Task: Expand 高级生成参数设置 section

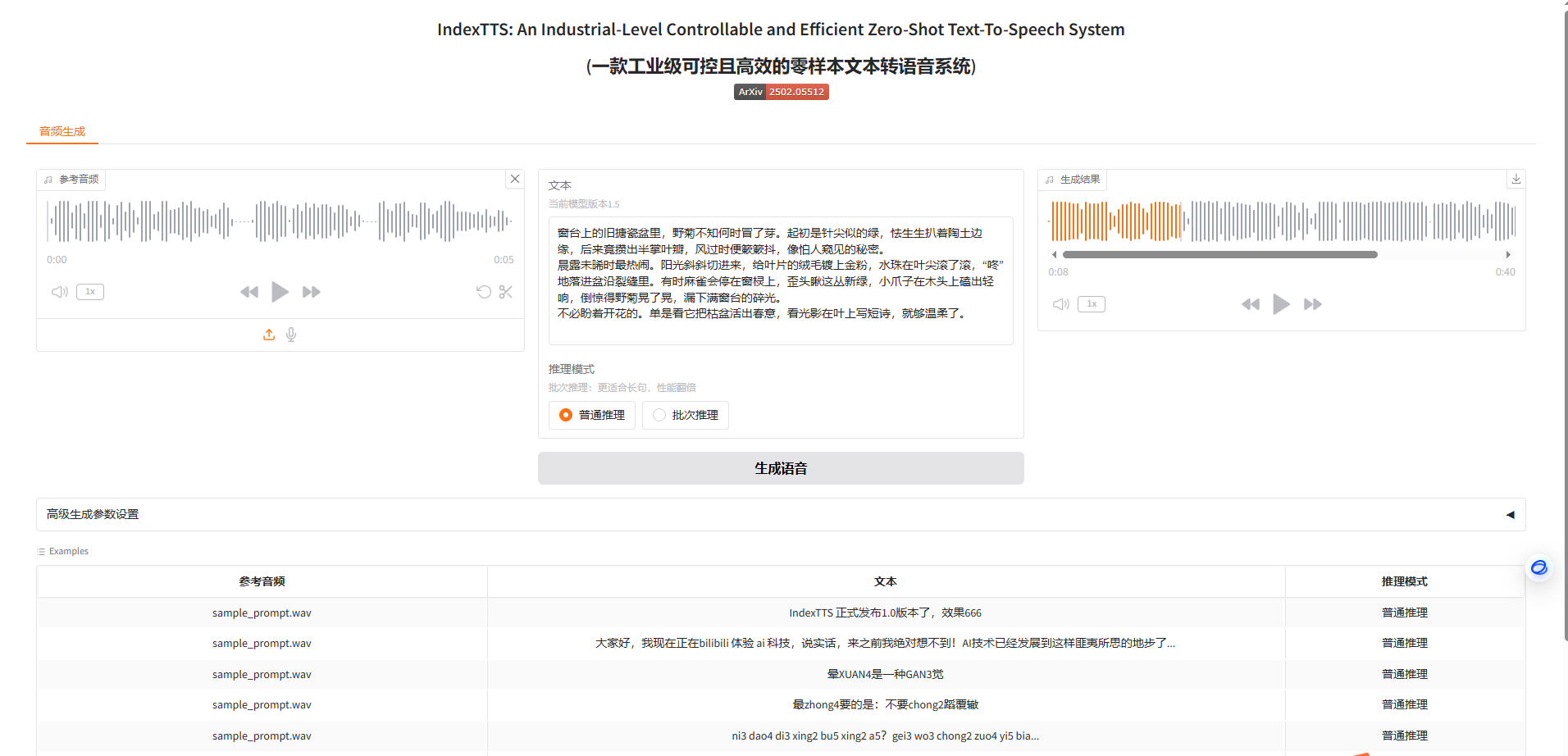Action: tap(781, 514)
